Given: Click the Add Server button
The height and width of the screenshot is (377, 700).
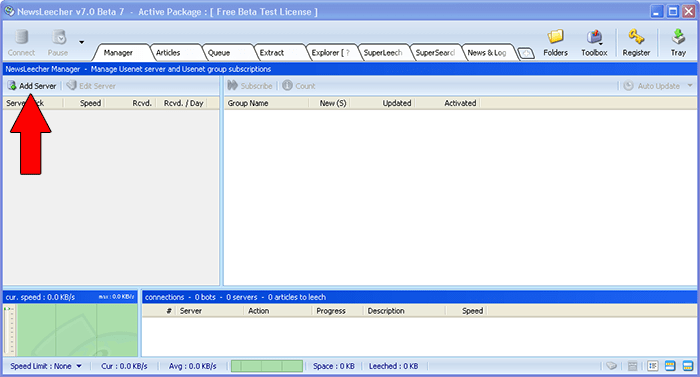Looking at the screenshot, I should coord(32,86).
